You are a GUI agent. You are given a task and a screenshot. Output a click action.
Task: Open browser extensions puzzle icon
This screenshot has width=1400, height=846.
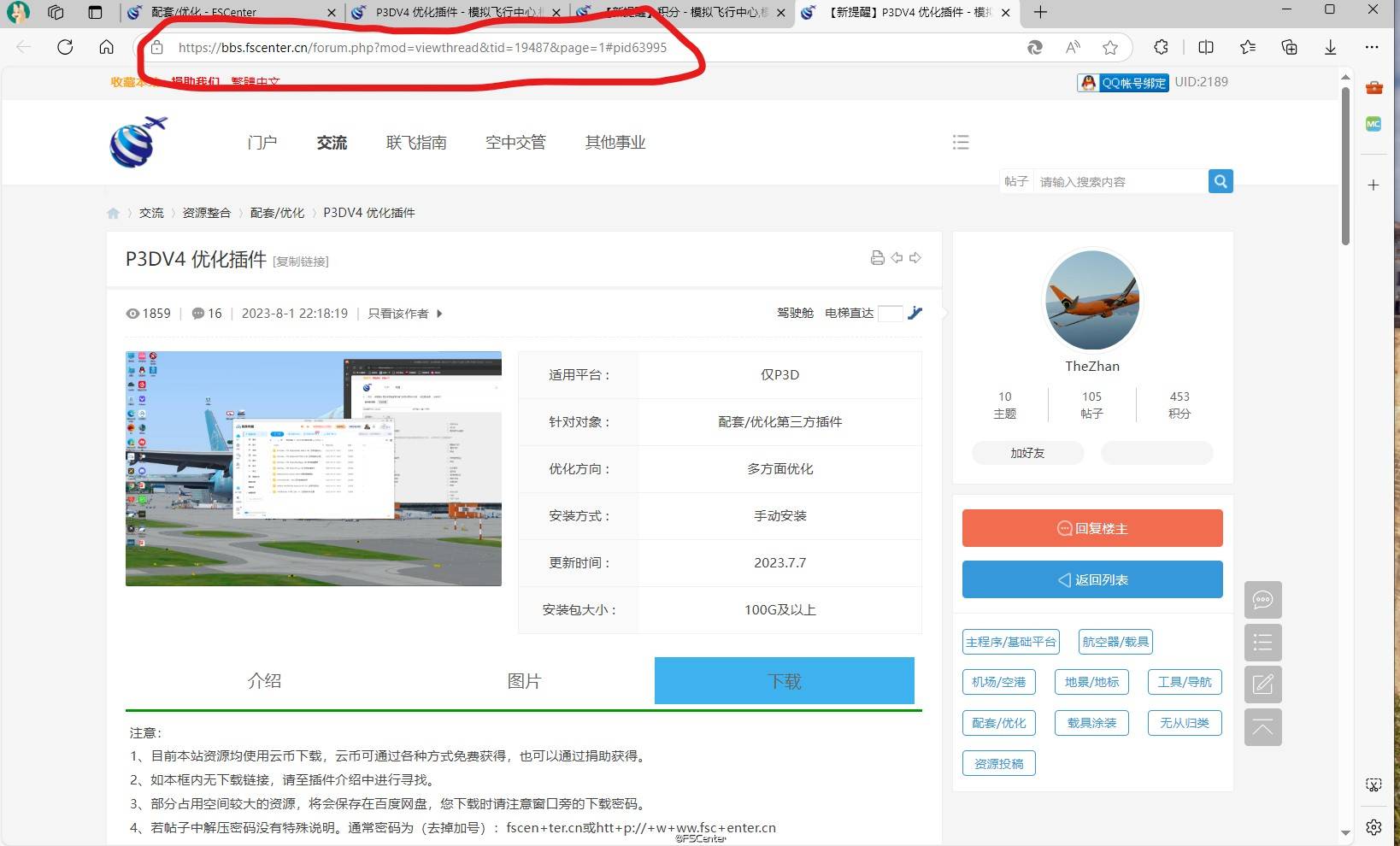click(1161, 47)
